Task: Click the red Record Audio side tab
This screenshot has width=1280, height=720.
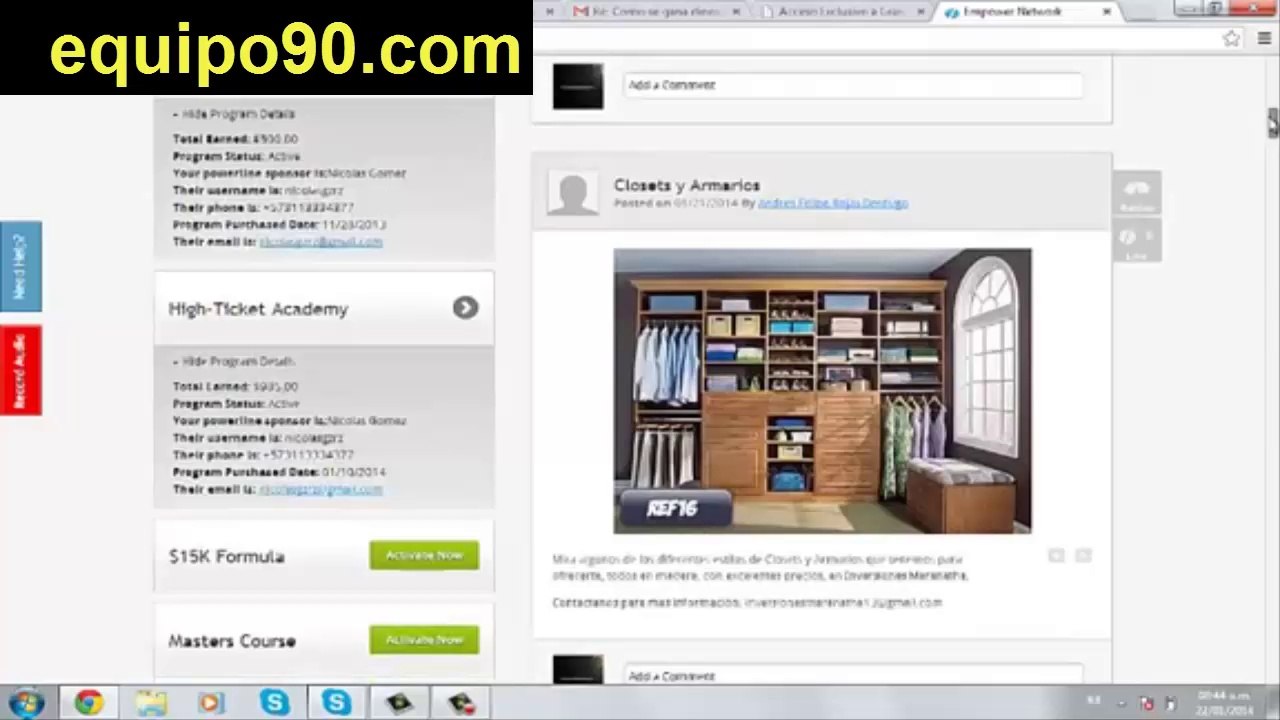Action: point(20,370)
